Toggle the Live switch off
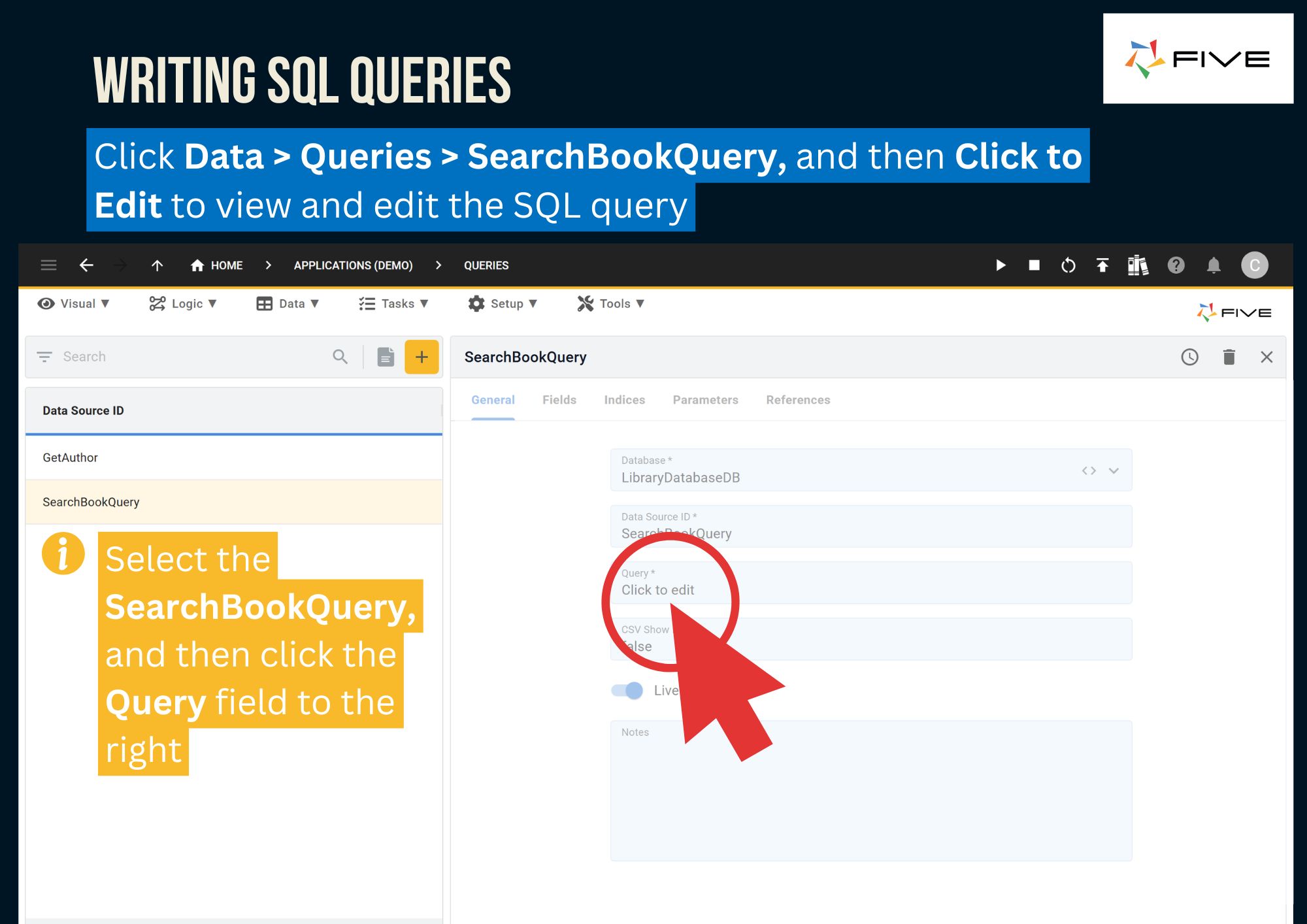Viewport: 1307px width, 924px height. pos(626,690)
